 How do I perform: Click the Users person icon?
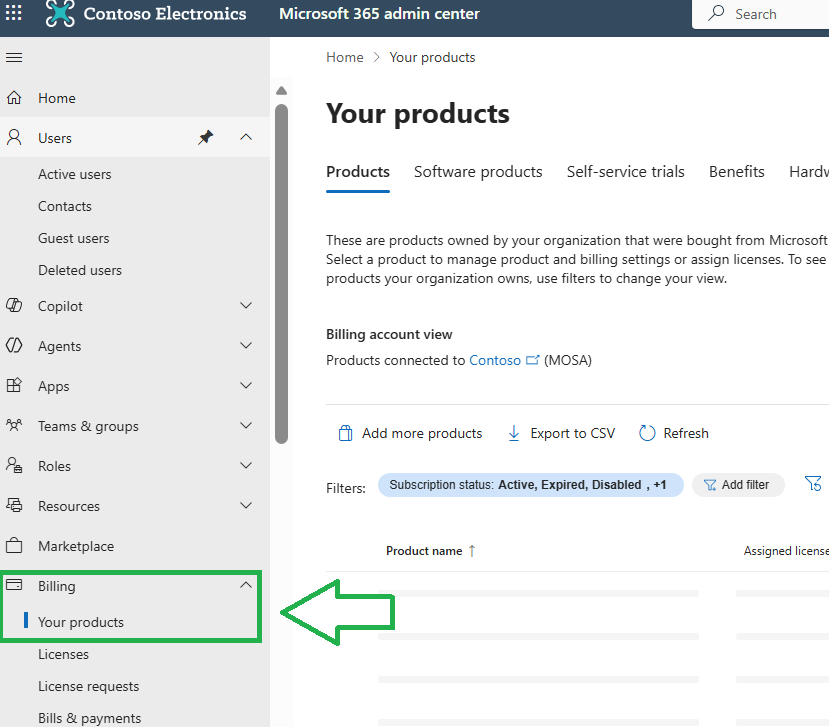click(x=14, y=137)
